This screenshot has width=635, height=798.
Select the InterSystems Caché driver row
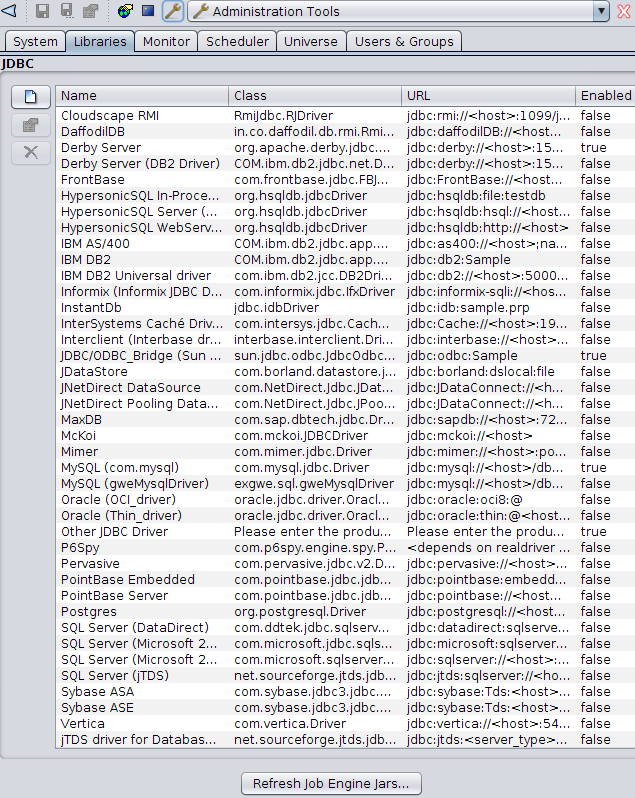click(345, 324)
